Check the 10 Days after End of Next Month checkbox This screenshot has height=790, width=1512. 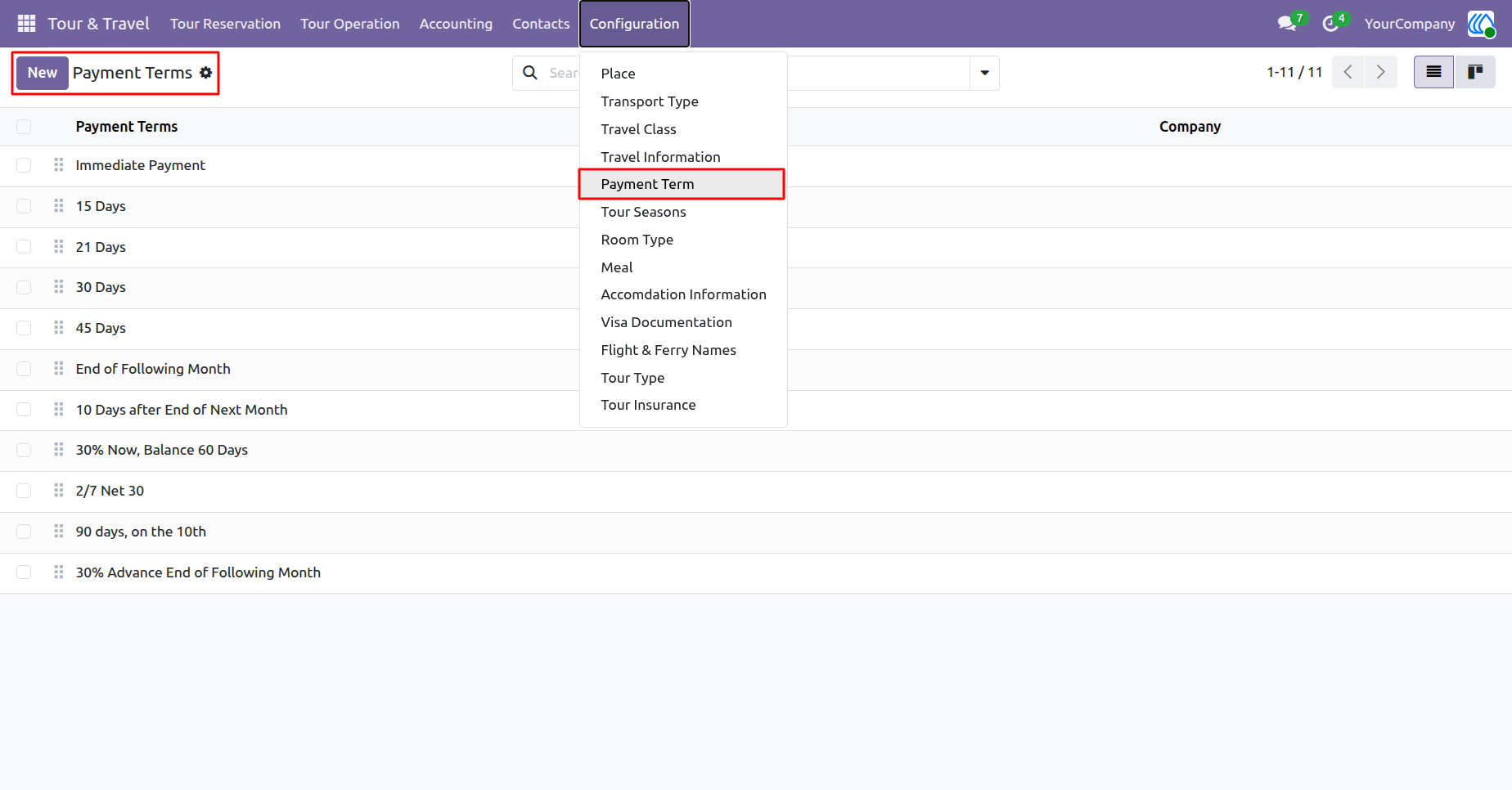24,410
